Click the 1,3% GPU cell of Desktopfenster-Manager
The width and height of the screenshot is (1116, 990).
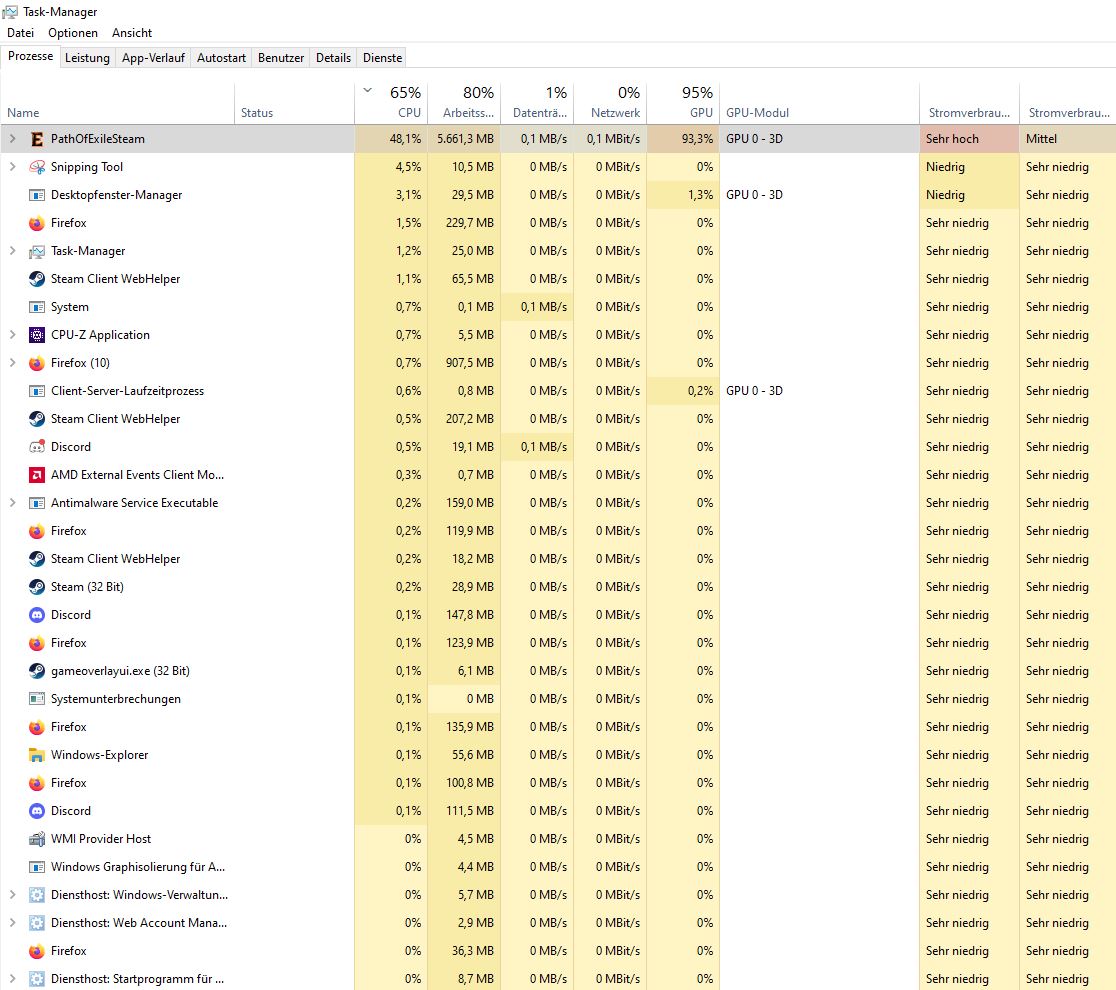point(683,195)
